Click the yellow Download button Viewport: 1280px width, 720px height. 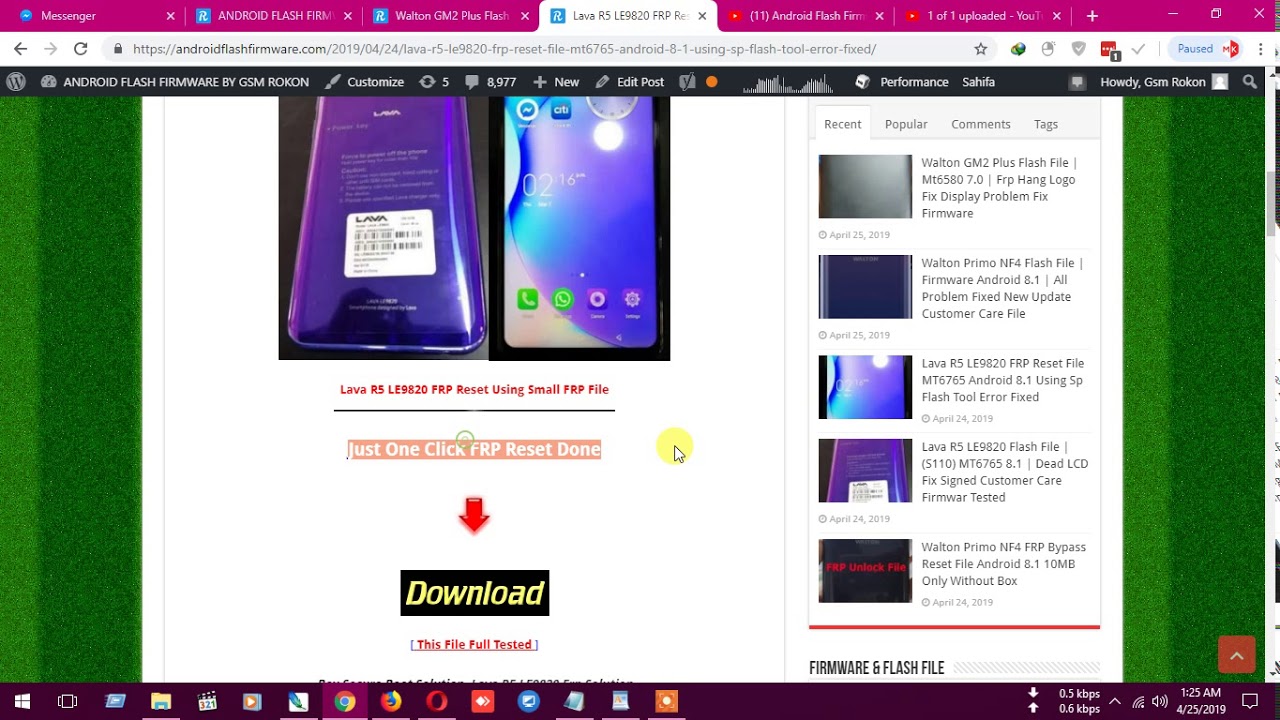474,593
